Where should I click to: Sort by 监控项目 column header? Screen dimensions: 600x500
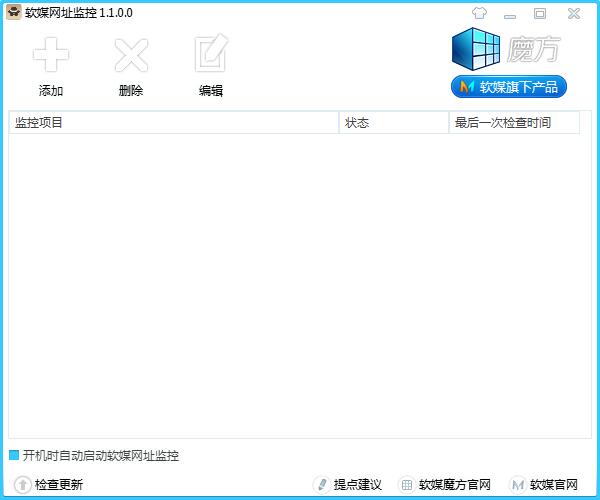pyautogui.click(x=174, y=123)
